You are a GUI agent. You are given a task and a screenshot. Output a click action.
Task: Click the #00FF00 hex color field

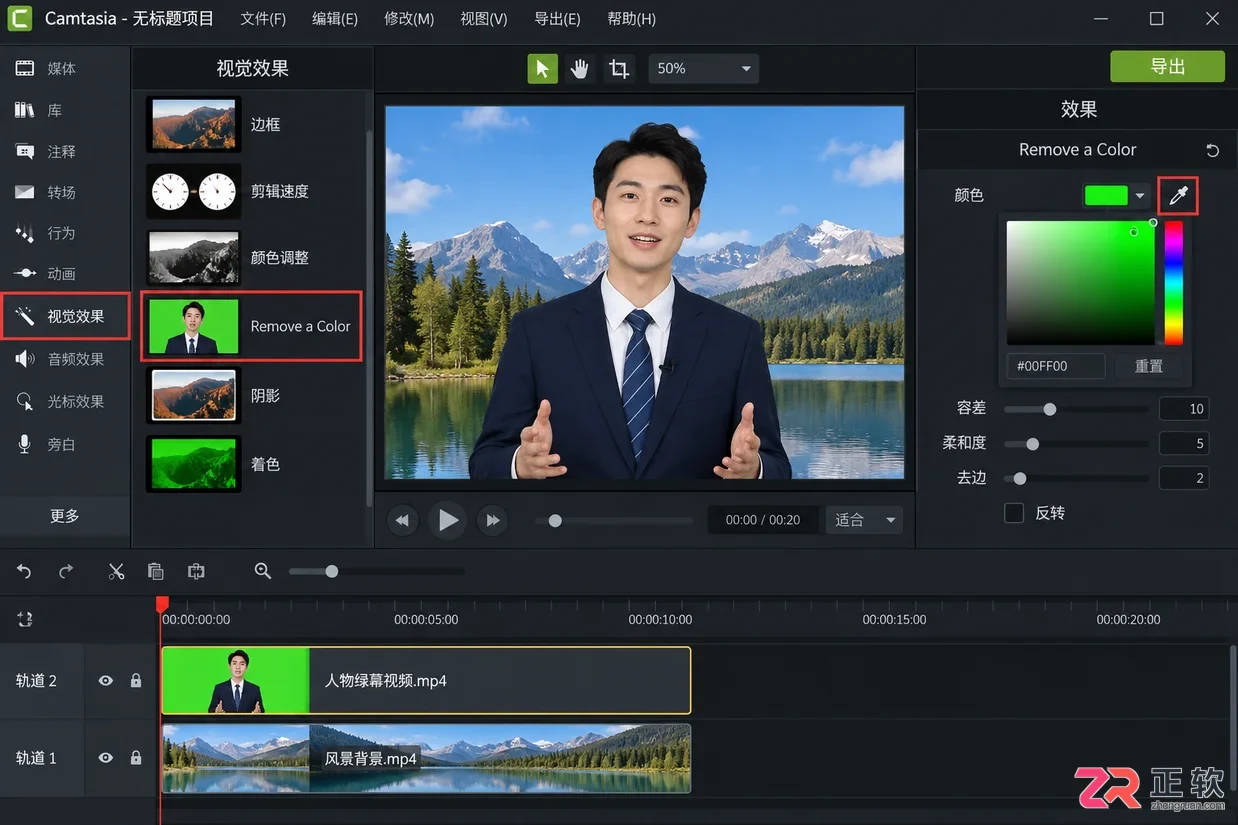(x=1055, y=366)
